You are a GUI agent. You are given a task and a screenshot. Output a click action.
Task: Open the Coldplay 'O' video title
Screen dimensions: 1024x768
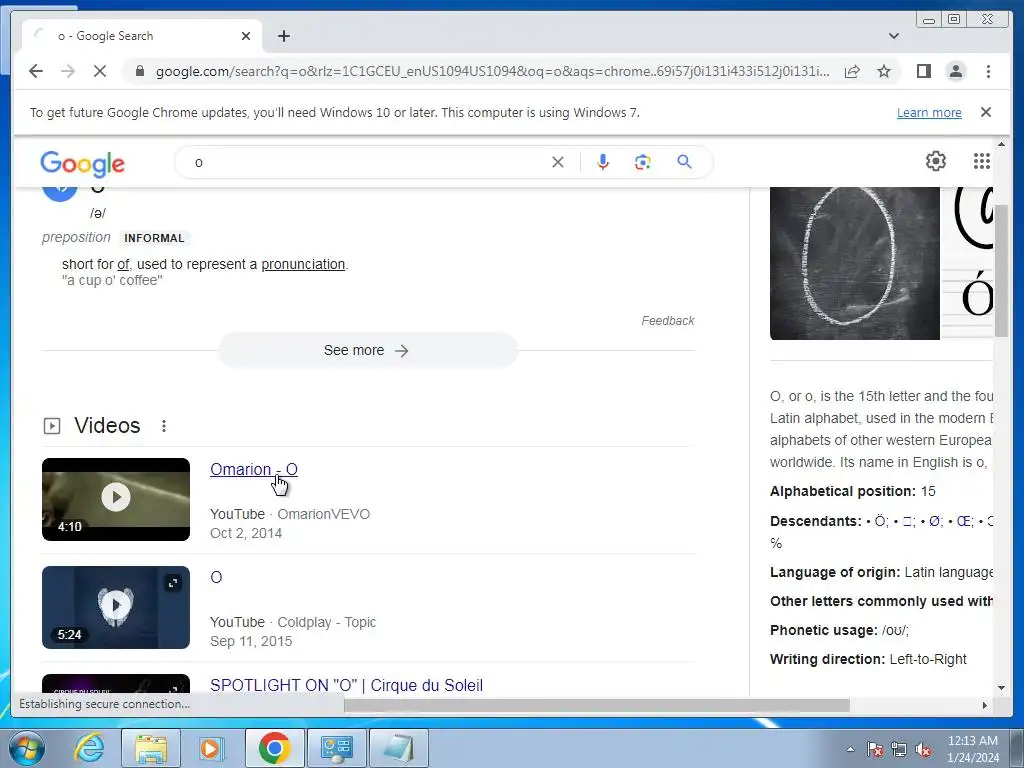216,577
